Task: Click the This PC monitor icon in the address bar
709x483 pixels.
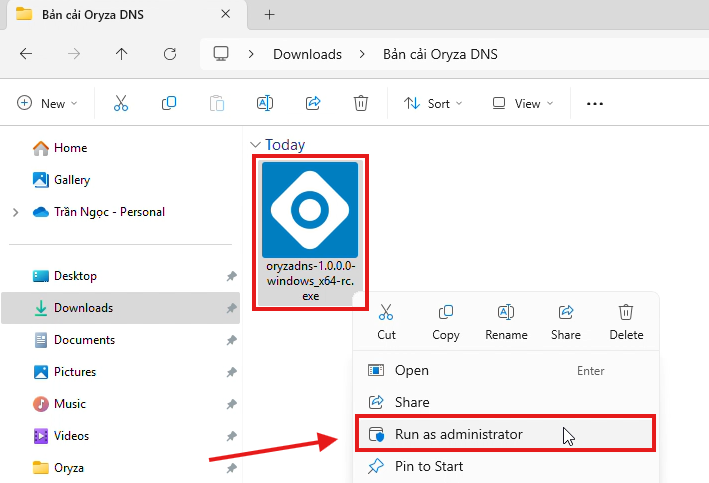Action: (x=221, y=54)
